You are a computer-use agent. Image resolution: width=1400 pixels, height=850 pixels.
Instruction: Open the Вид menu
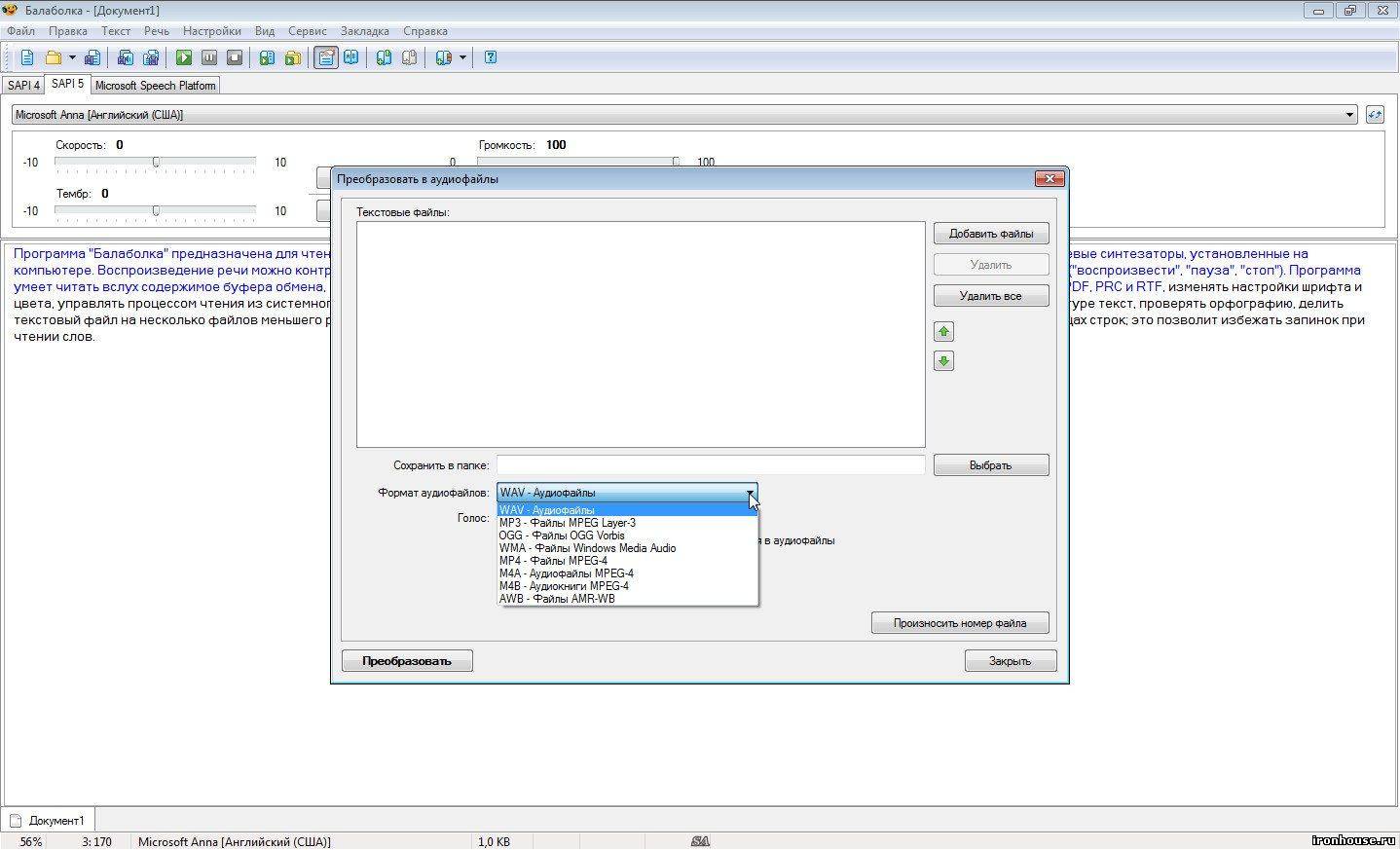click(x=265, y=31)
